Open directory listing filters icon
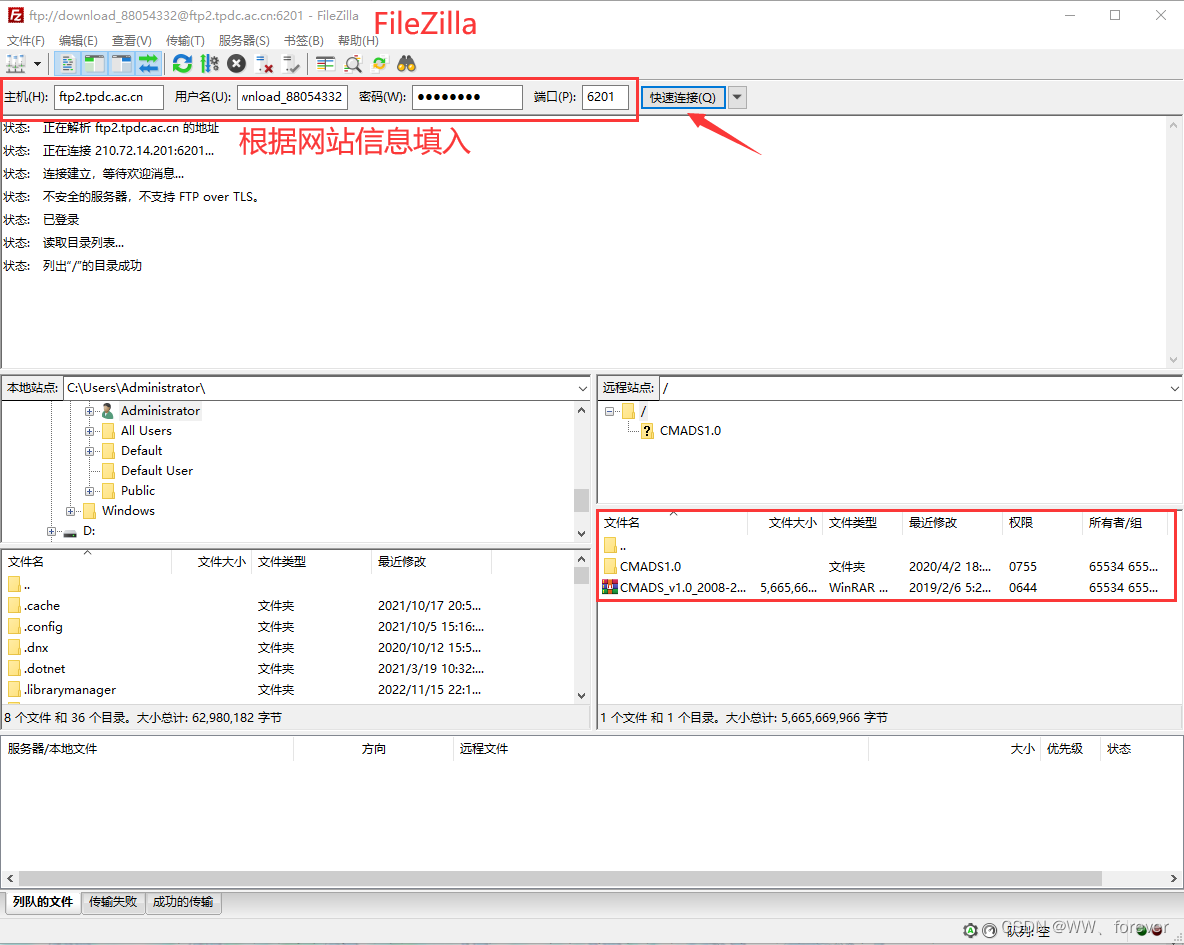1184x945 pixels. (x=325, y=64)
